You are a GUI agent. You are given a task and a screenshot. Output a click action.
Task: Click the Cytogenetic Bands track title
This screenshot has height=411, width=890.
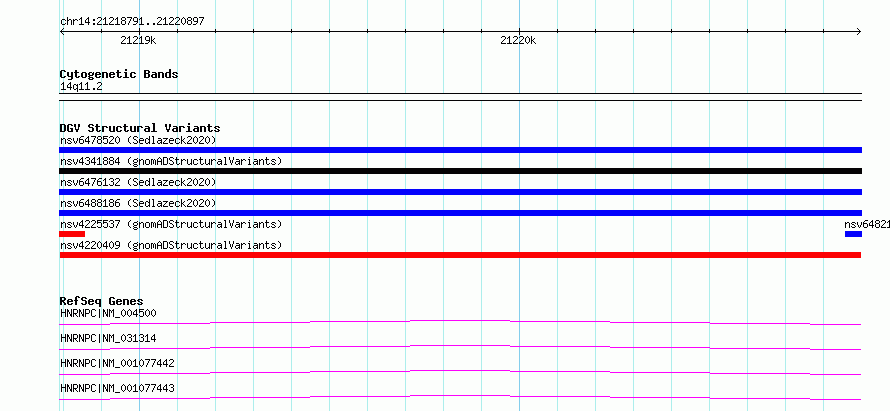coord(119,74)
